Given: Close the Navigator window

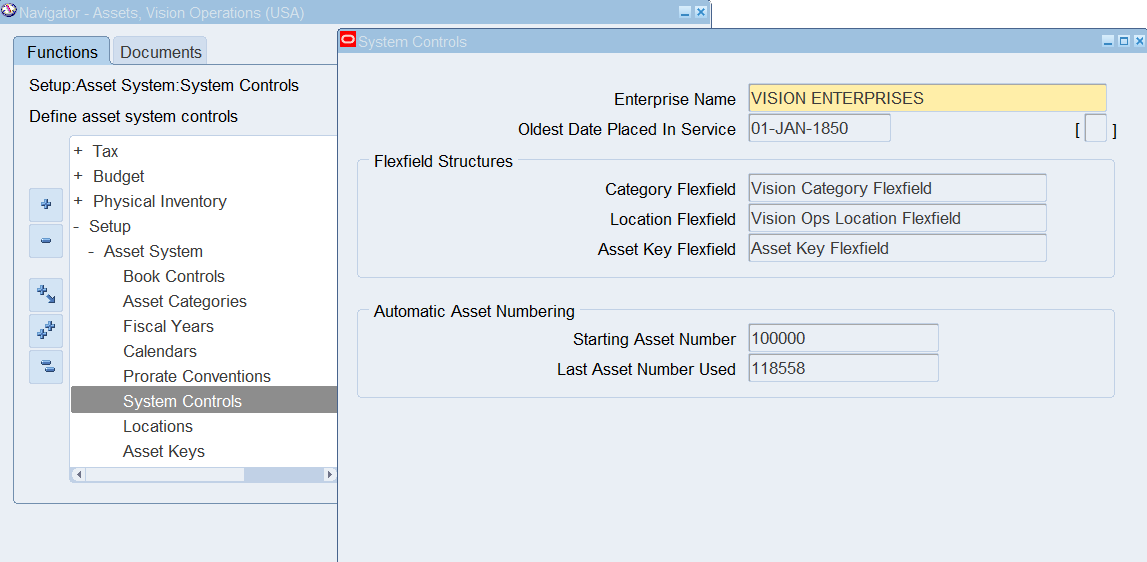Looking at the screenshot, I should (x=700, y=12).
